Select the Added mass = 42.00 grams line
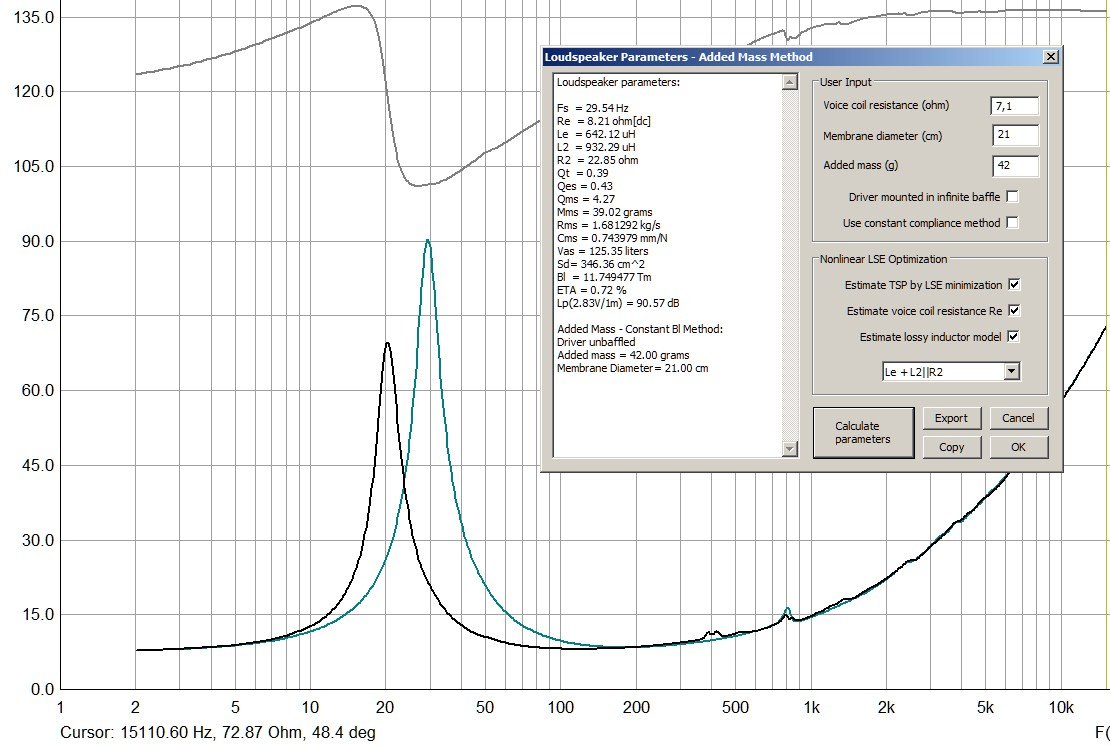This screenshot has height=745, width=1110. point(623,355)
